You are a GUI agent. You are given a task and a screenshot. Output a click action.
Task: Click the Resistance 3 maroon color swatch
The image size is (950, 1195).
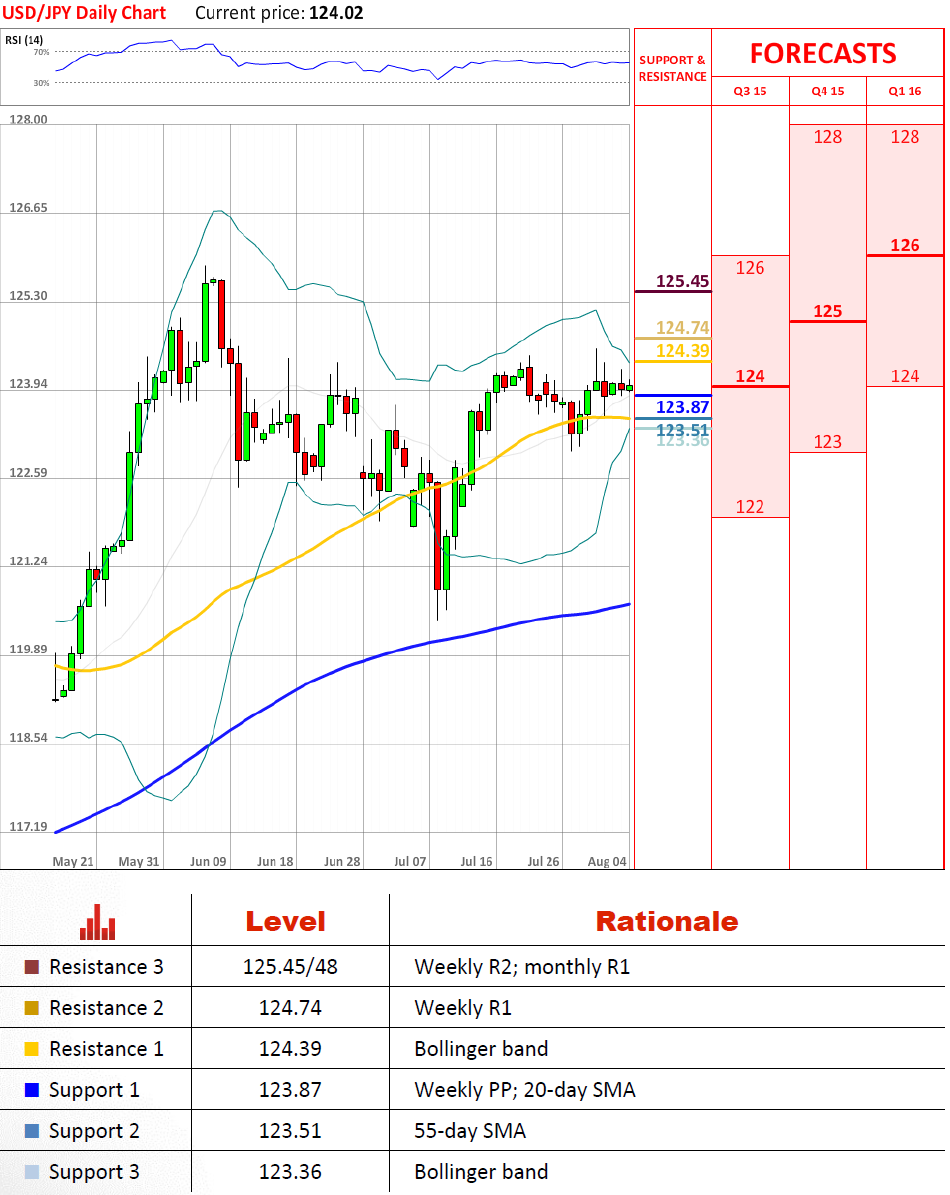tap(31, 967)
